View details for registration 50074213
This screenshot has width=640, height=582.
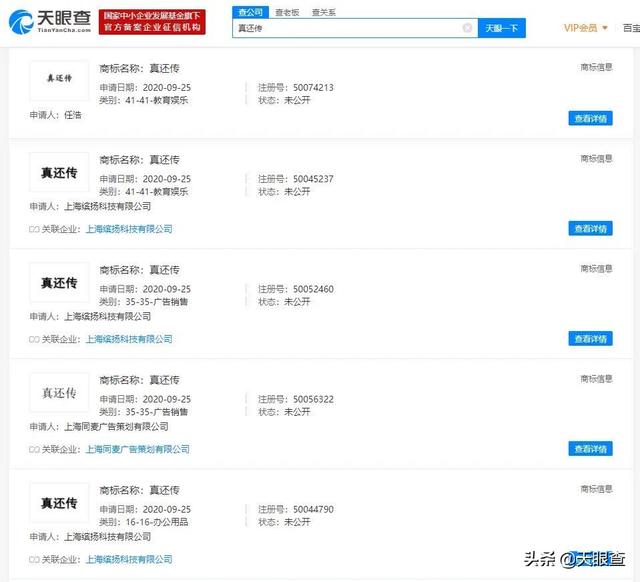click(590, 118)
